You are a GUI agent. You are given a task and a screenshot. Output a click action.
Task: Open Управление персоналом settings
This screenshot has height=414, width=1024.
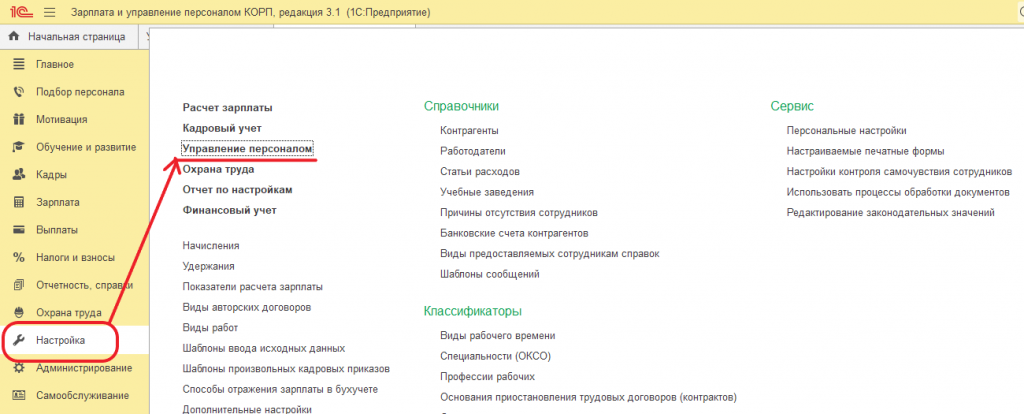[248, 149]
